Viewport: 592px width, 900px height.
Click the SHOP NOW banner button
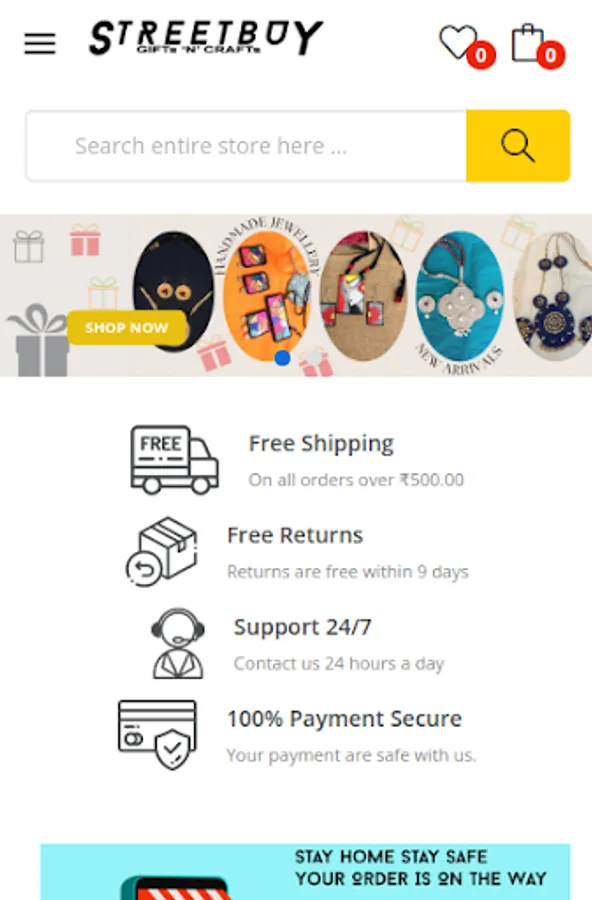coord(127,328)
